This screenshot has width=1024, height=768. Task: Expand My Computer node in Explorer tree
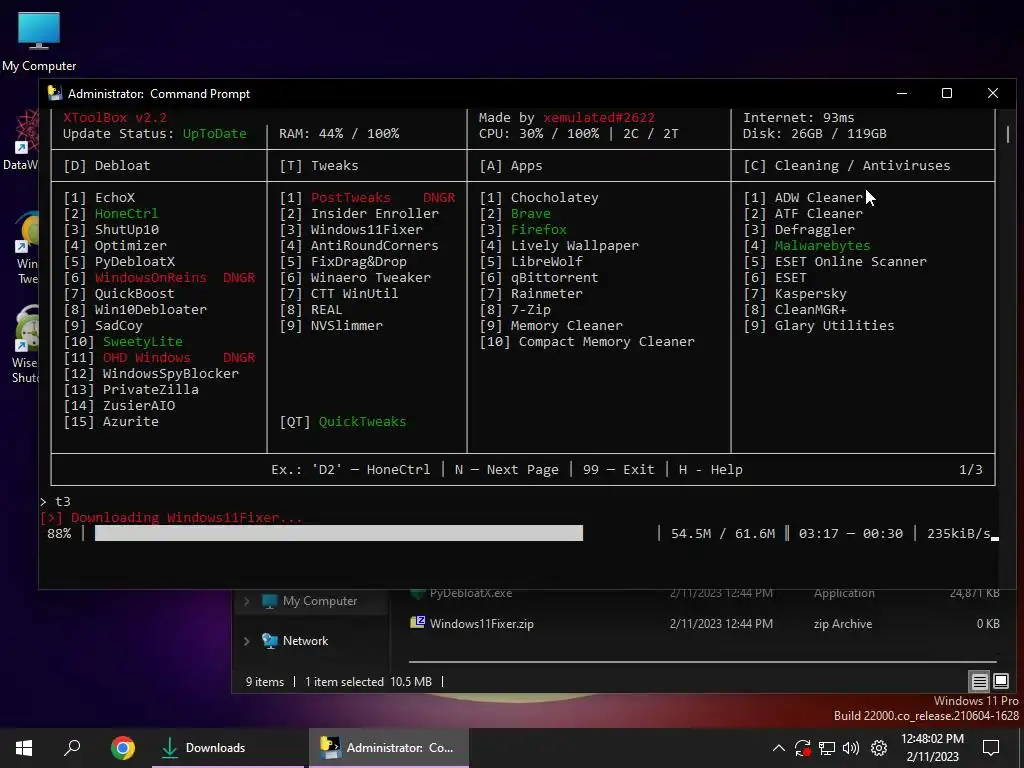[x=247, y=601]
